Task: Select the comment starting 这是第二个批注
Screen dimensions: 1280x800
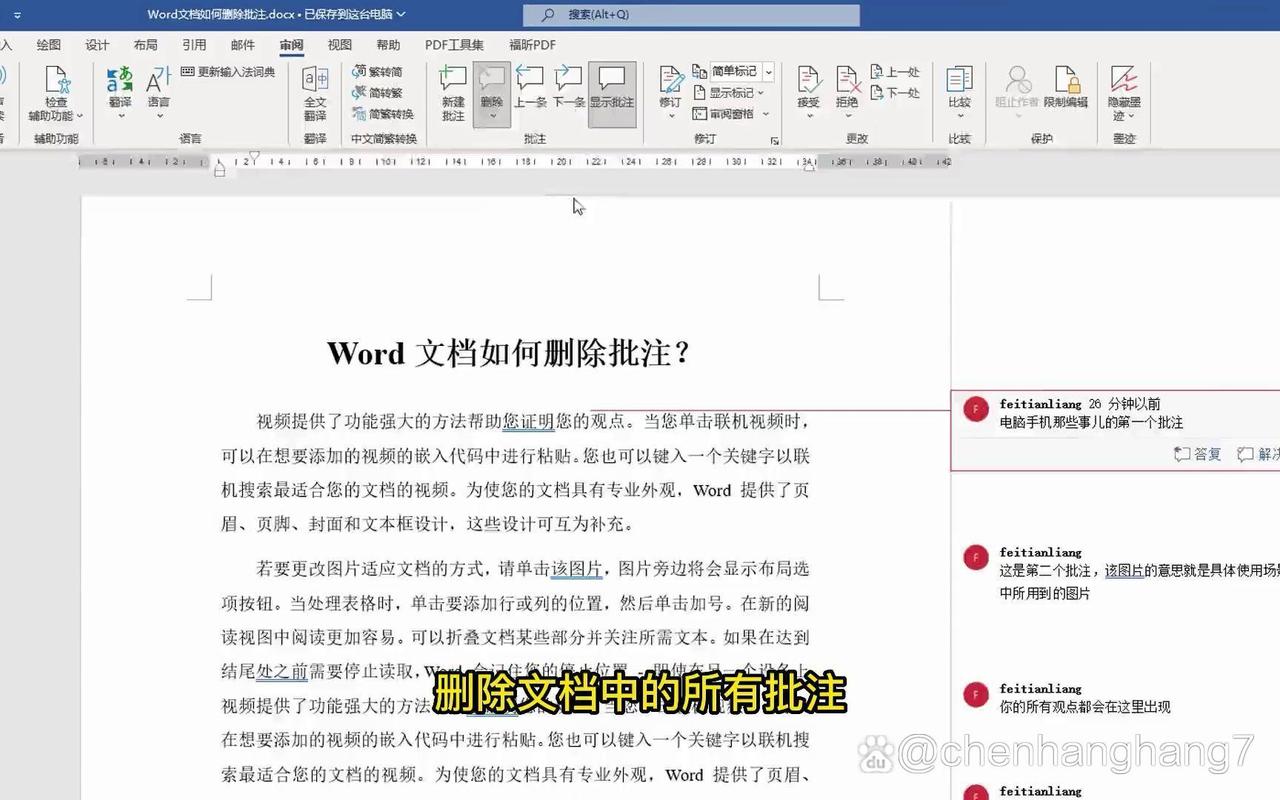Action: [1139, 582]
